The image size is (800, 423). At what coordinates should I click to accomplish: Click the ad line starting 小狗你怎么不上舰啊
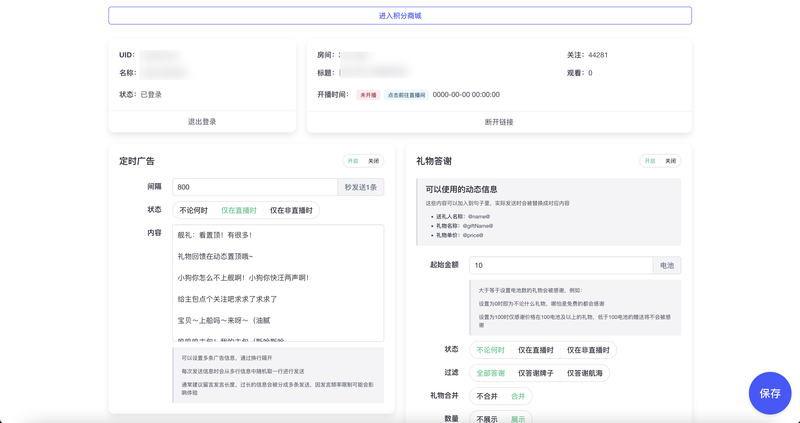(x=243, y=278)
